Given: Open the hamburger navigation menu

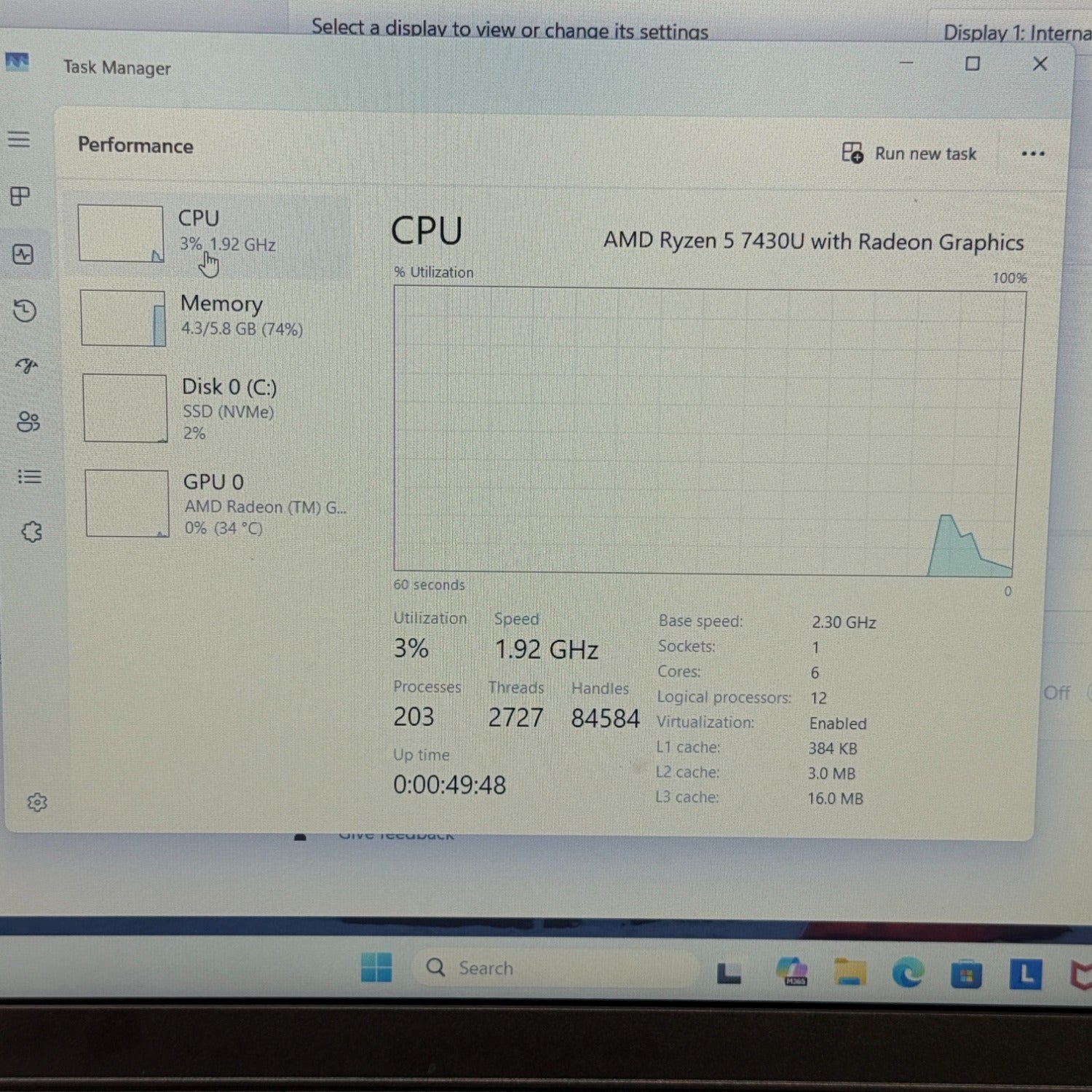Looking at the screenshot, I should [20, 139].
